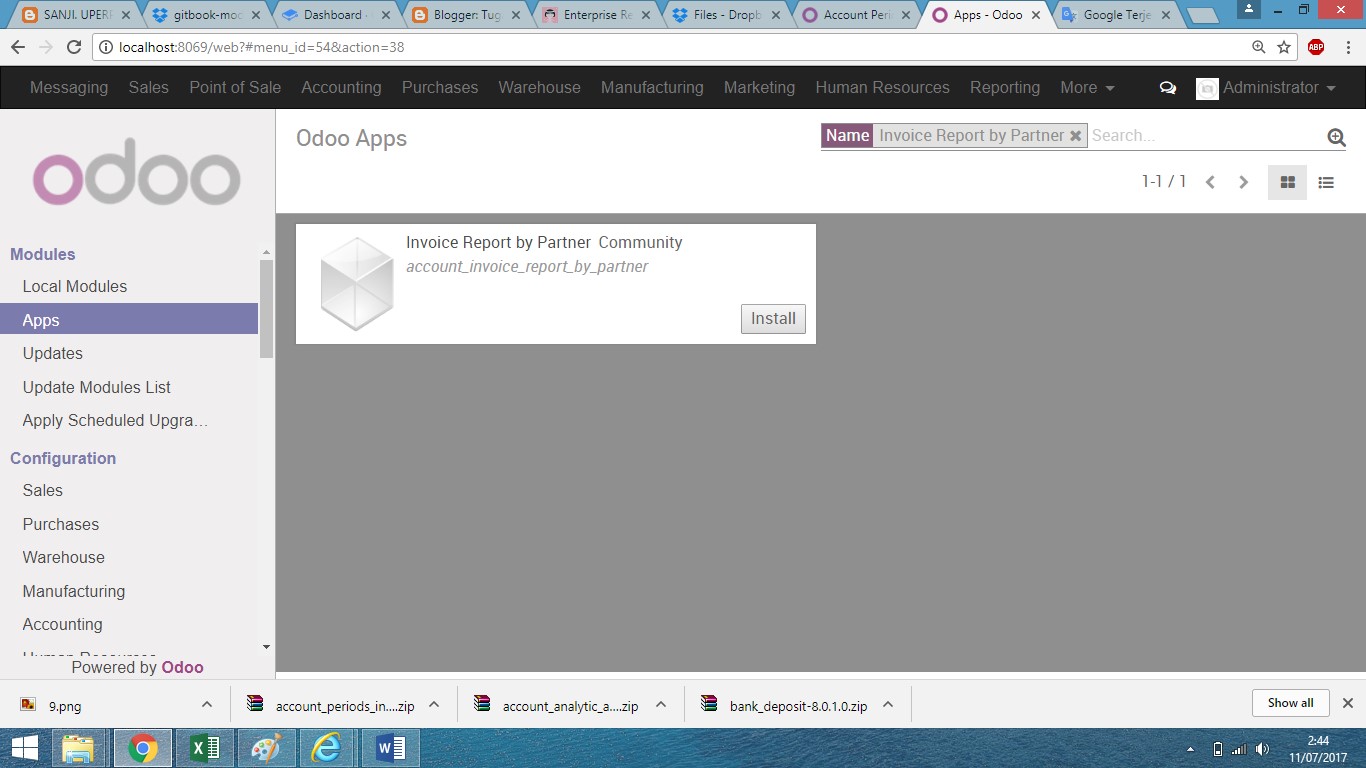
Task: Open Internet Explorer from taskbar
Action: point(326,748)
